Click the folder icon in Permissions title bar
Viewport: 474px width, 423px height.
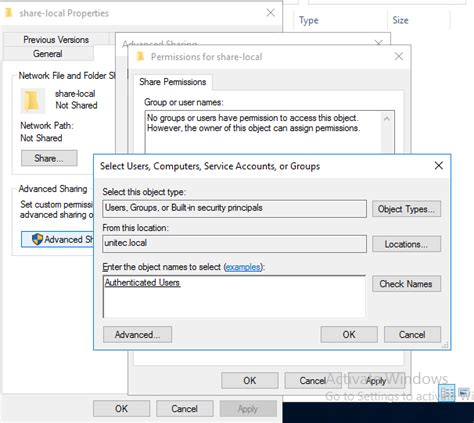(x=140, y=56)
